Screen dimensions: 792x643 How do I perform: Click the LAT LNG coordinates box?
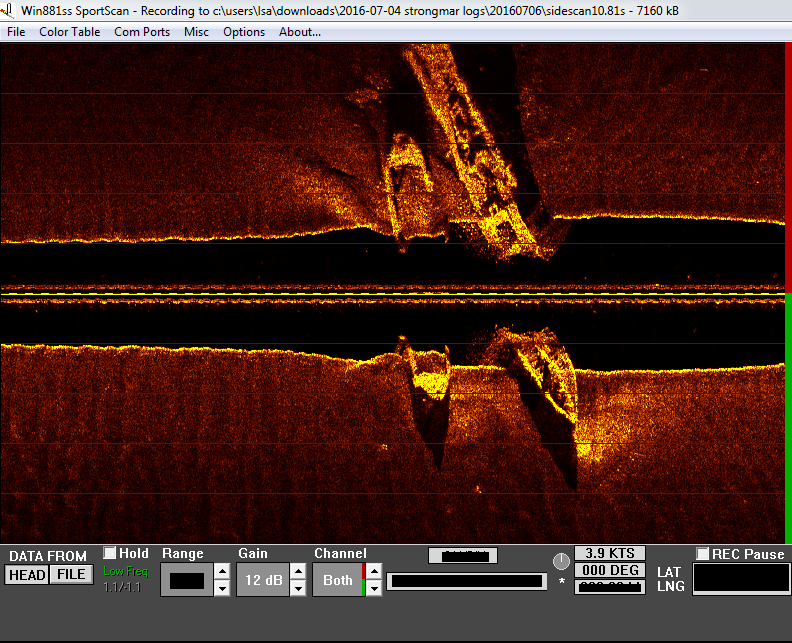[741, 579]
